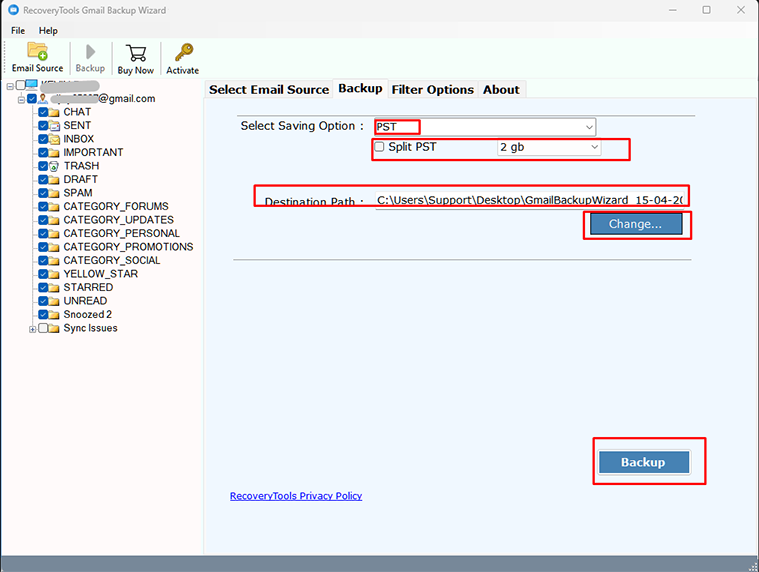Select the STARRED folder label
The height and width of the screenshot is (572, 759).
[88, 288]
